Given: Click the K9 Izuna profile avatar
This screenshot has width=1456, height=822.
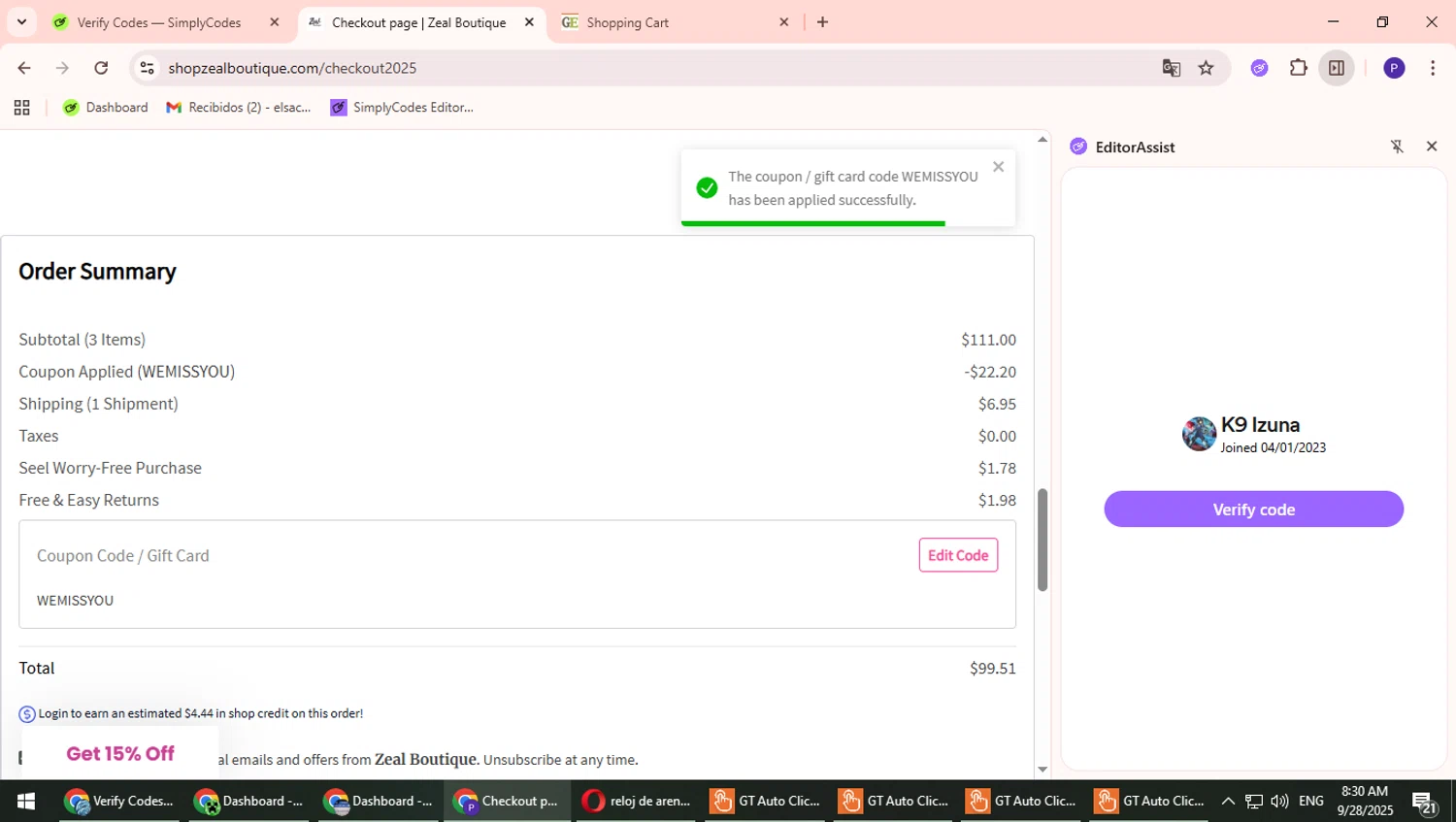Looking at the screenshot, I should point(1199,434).
